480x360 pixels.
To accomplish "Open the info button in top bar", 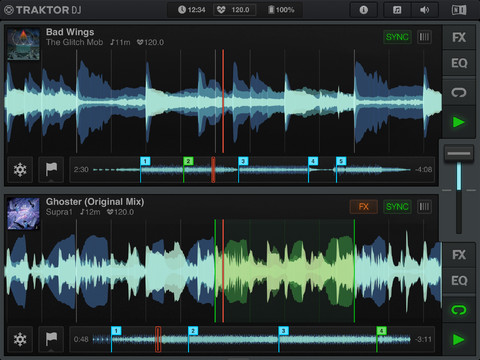I will 363,10.
